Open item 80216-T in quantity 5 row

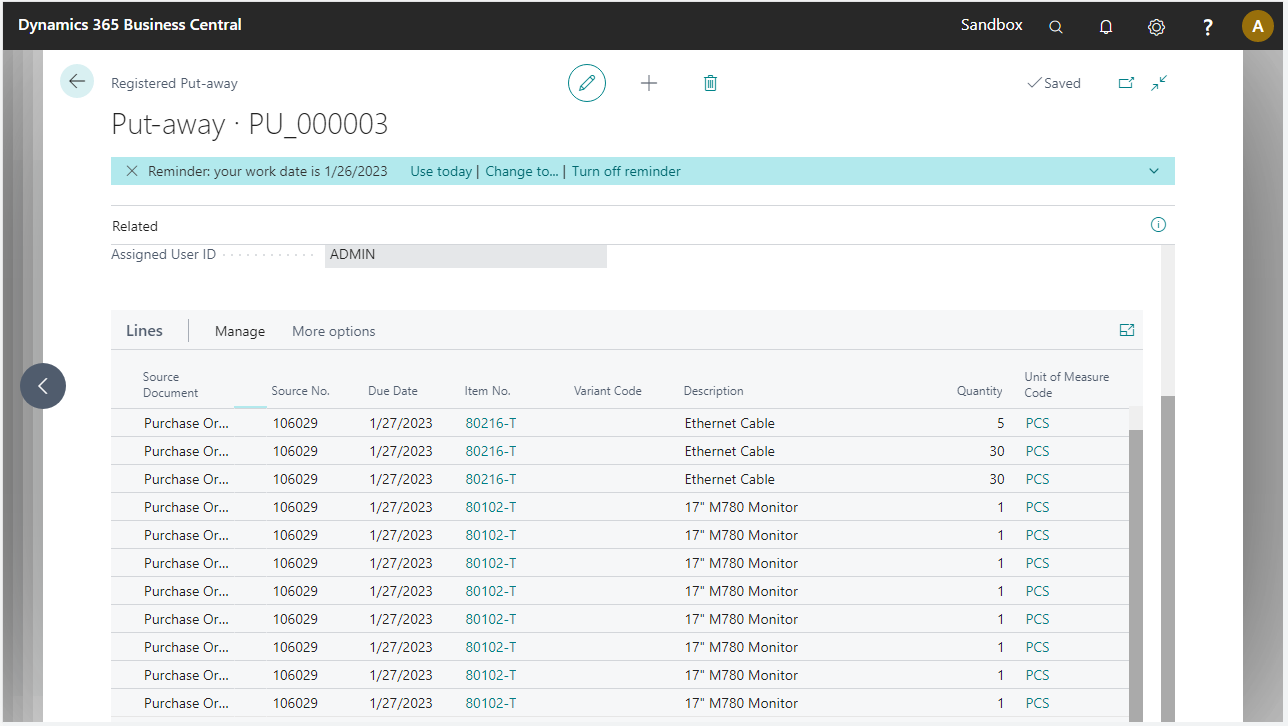click(491, 423)
